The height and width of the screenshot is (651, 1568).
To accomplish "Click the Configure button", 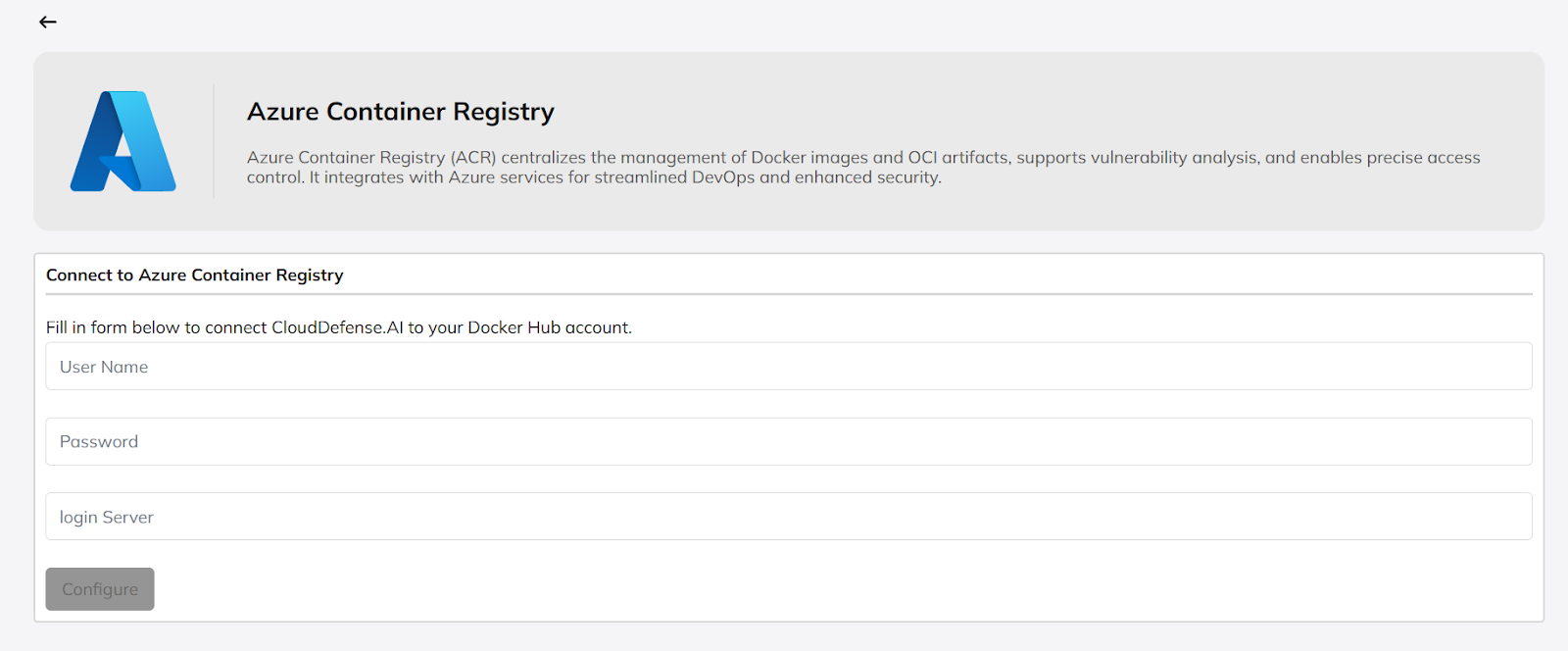I will coord(100,589).
